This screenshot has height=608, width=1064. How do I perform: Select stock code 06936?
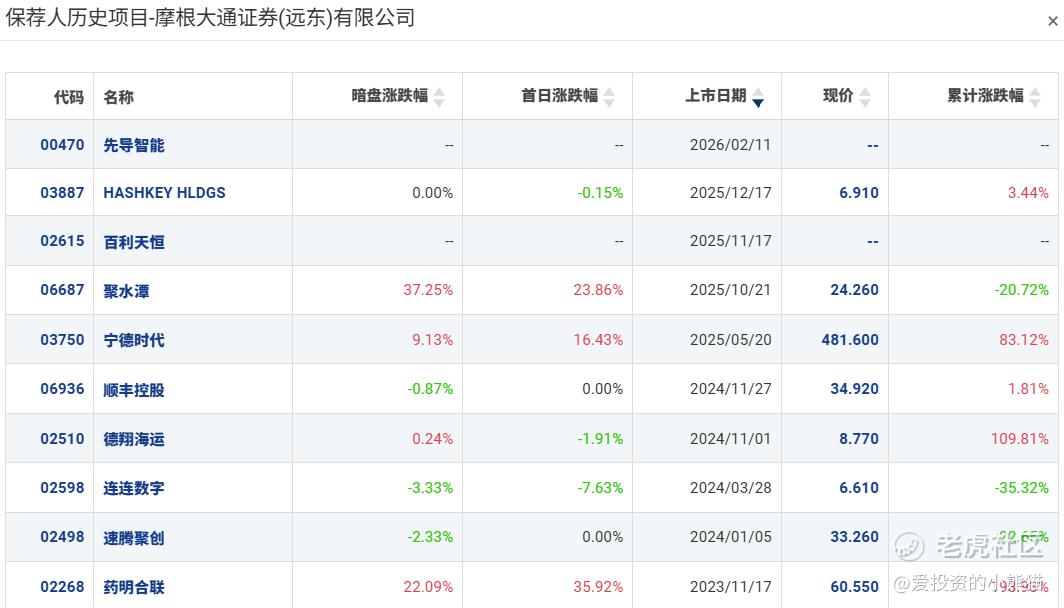62,389
